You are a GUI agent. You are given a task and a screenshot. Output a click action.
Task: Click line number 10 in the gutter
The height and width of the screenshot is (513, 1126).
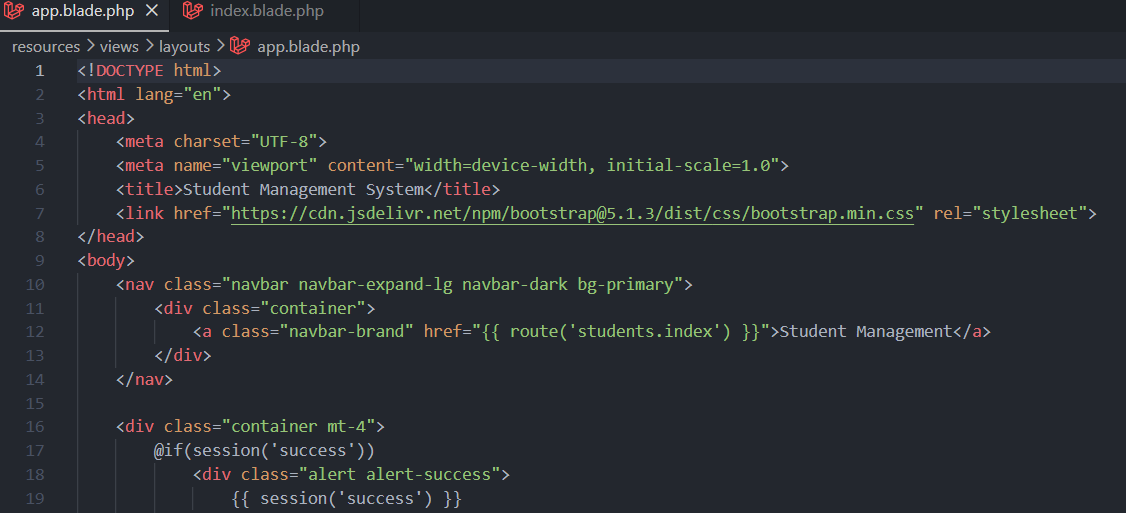coord(35,285)
